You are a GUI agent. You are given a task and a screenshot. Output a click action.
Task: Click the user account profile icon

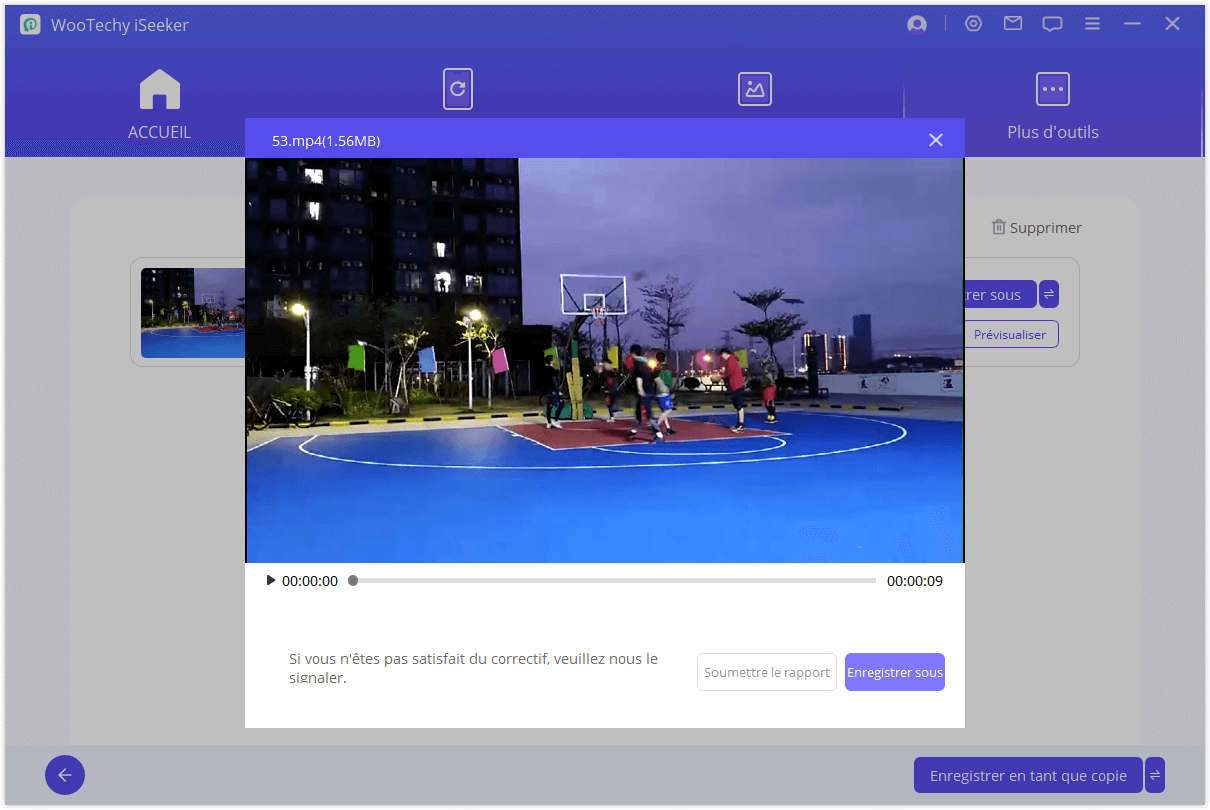[916, 24]
